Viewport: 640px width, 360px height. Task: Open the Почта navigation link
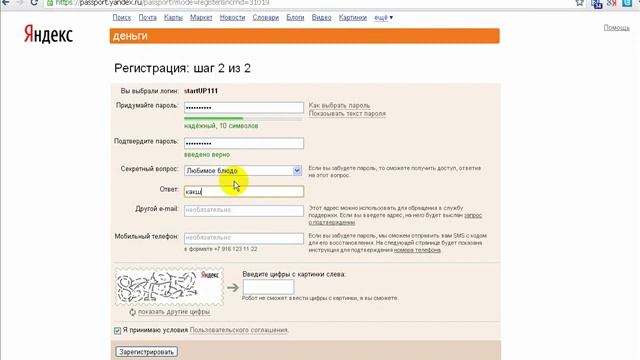pyautogui.click(x=147, y=18)
